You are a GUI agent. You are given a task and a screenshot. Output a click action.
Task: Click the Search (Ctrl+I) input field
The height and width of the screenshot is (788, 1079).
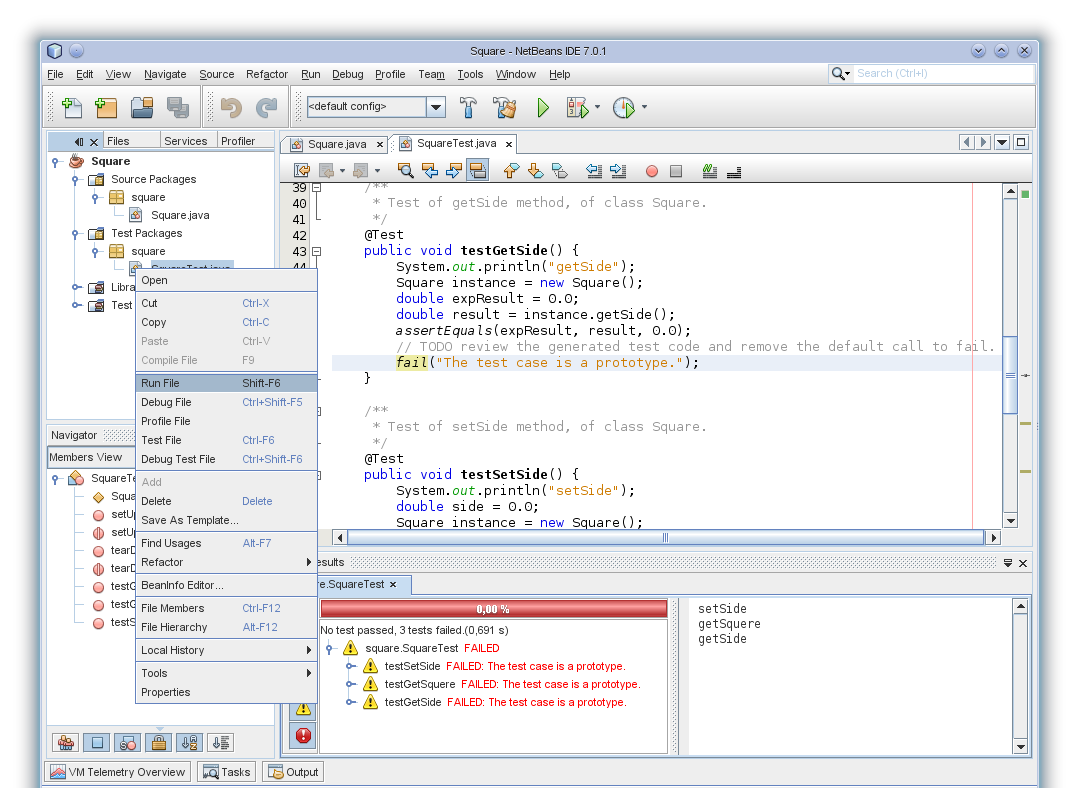(943, 74)
